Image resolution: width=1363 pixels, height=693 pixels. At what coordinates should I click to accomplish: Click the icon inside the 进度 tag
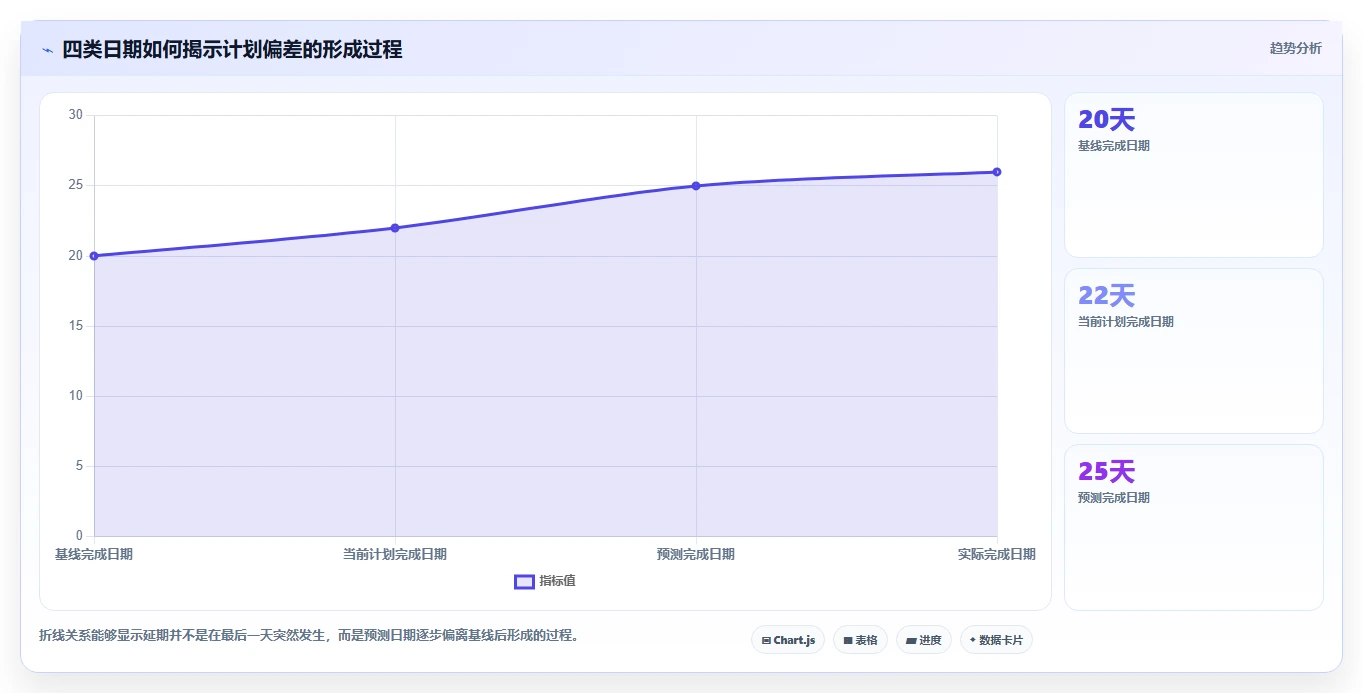tap(912, 640)
